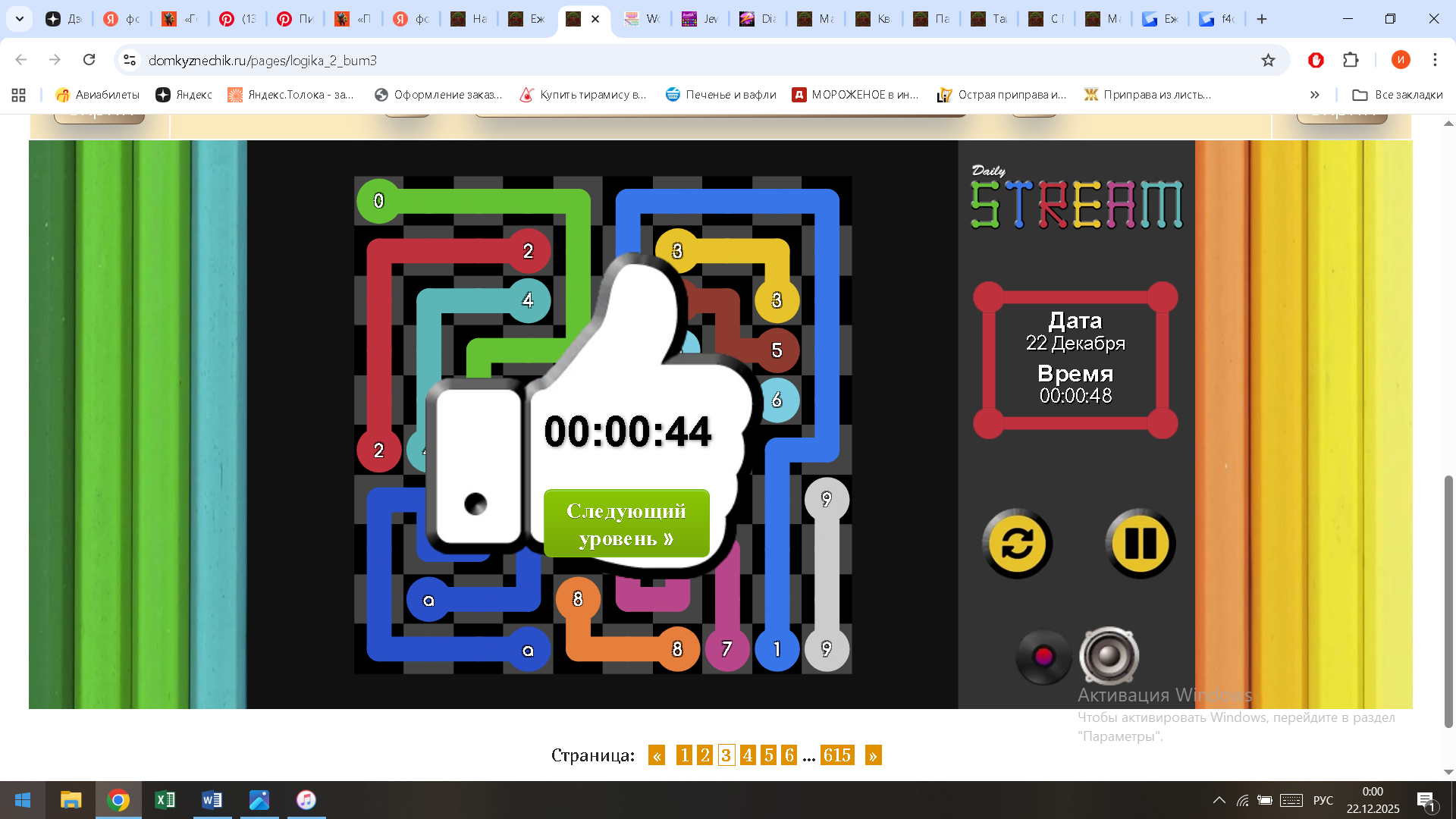Viewport: 1456px width, 819px height.
Task: Open the browser extensions puzzle icon
Action: click(1351, 60)
